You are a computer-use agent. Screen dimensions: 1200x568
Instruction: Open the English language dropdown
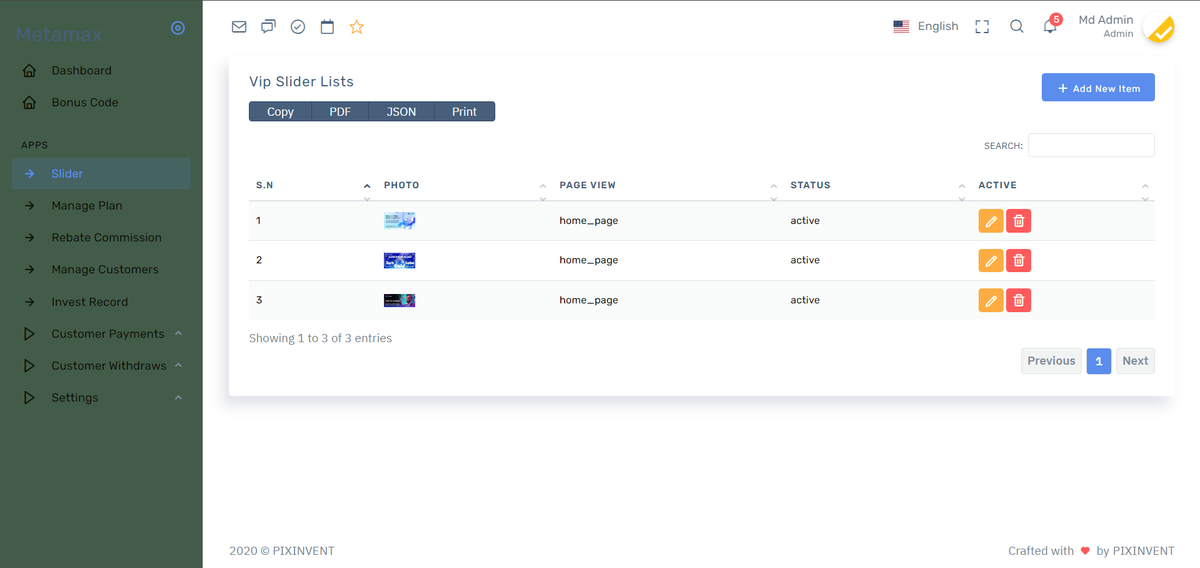pos(926,27)
